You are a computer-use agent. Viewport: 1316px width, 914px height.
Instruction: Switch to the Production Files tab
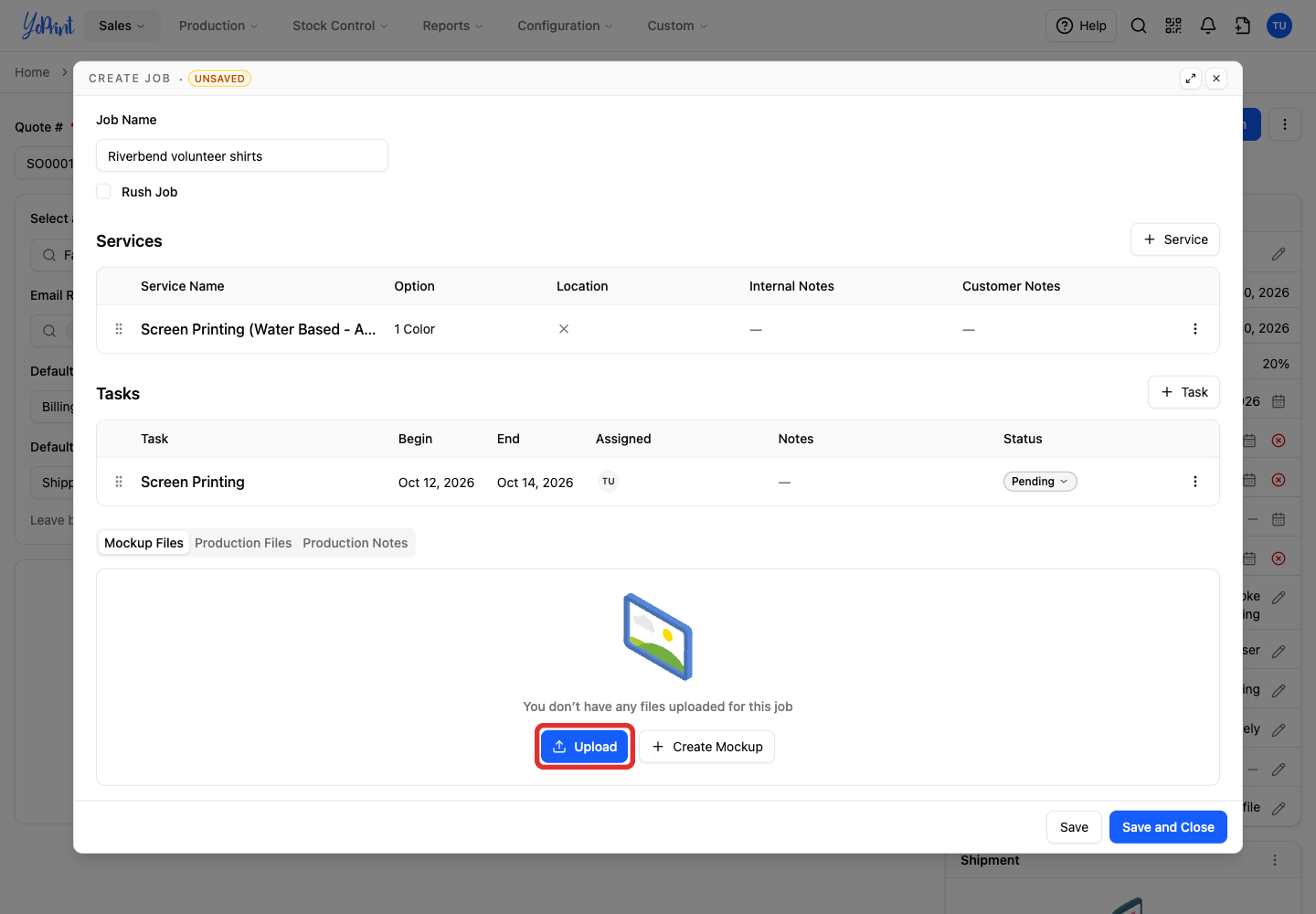(x=243, y=543)
